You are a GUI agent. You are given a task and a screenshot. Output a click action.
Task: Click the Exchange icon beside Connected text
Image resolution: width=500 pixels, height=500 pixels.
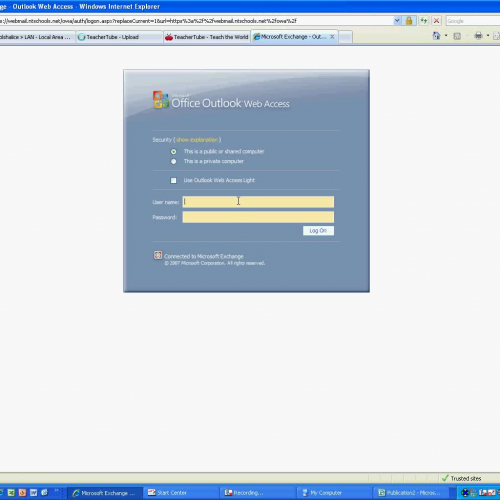pos(158,255)
